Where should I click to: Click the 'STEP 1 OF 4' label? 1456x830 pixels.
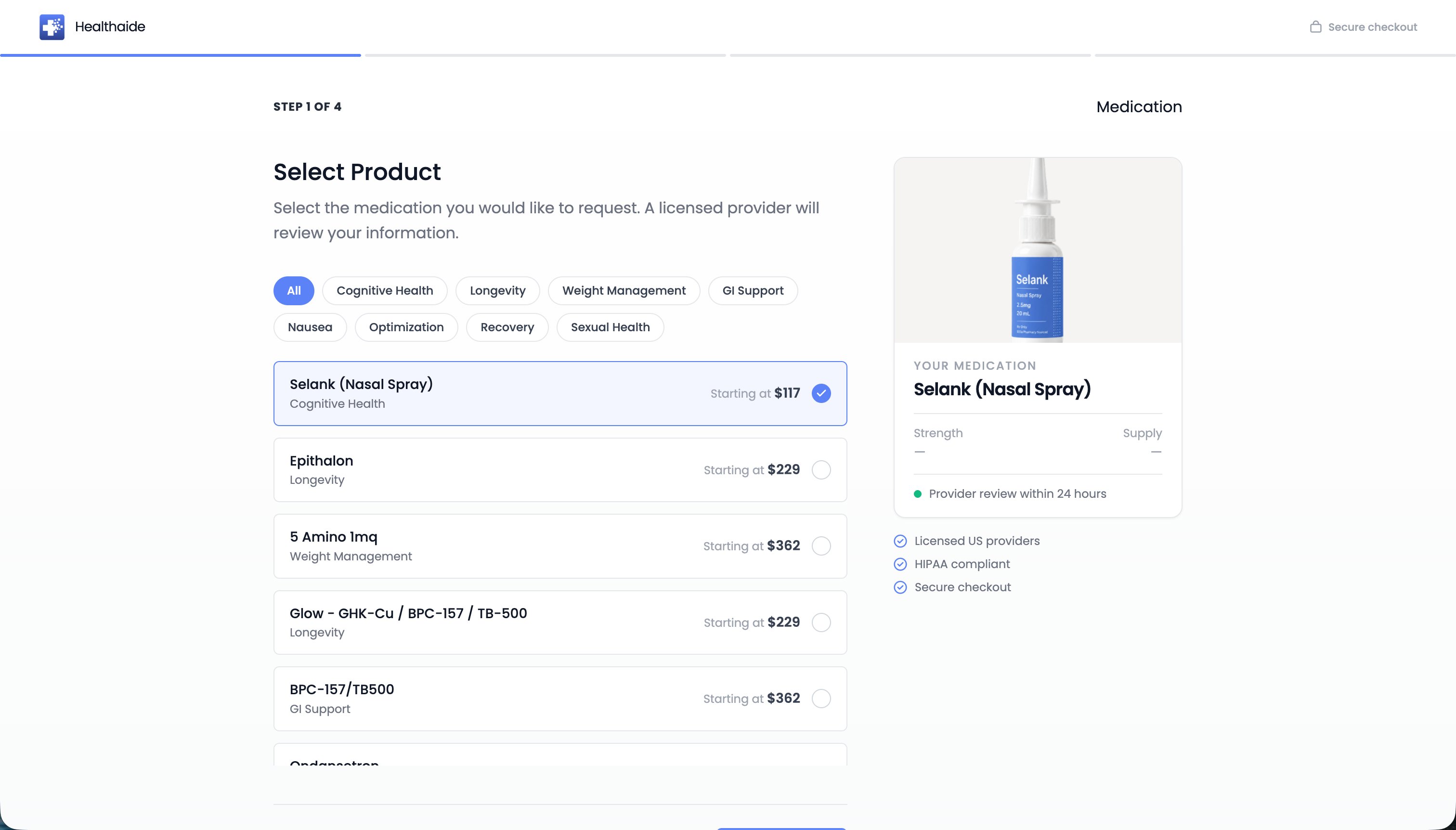(307, 106)
